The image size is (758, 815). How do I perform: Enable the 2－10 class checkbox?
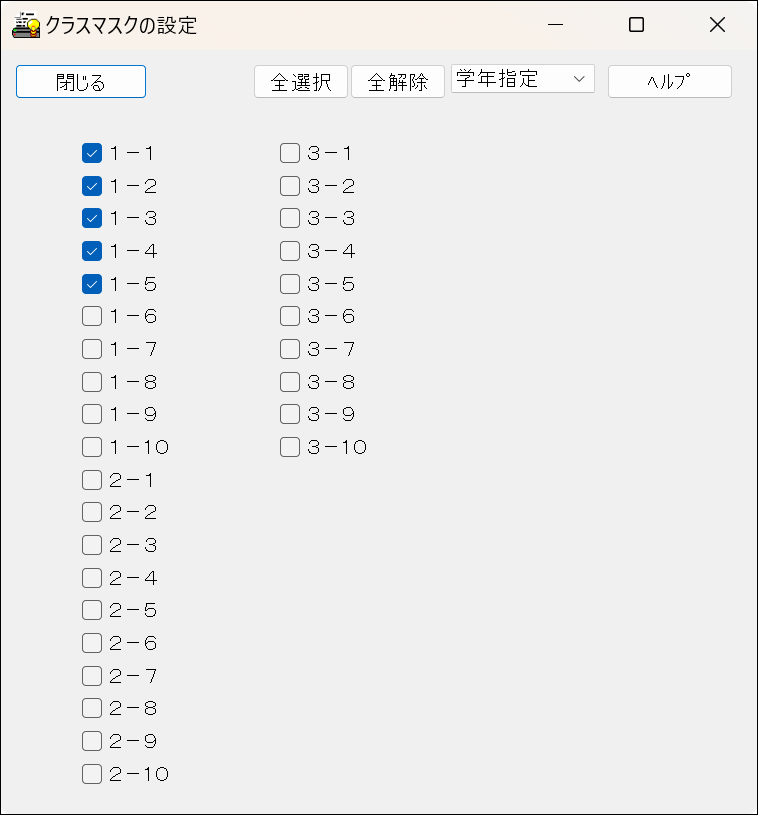(92, 773)
